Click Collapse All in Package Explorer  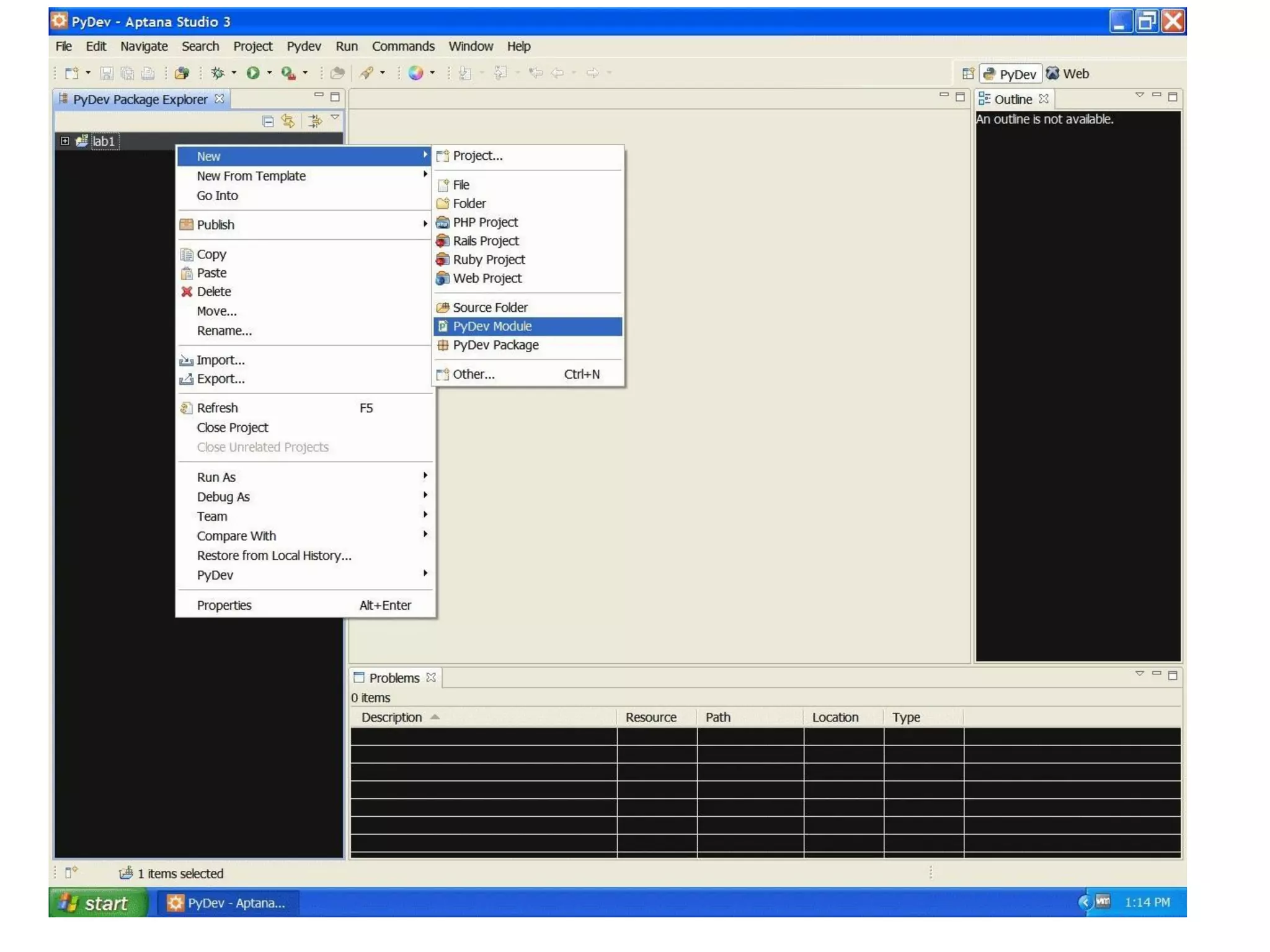[x=268, y=121]
